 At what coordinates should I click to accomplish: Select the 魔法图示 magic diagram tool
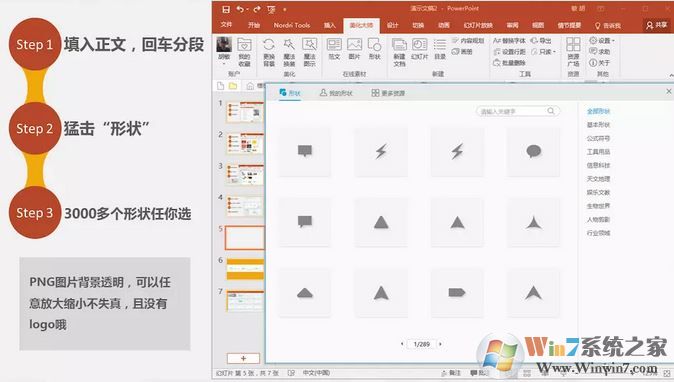(309, 52)
